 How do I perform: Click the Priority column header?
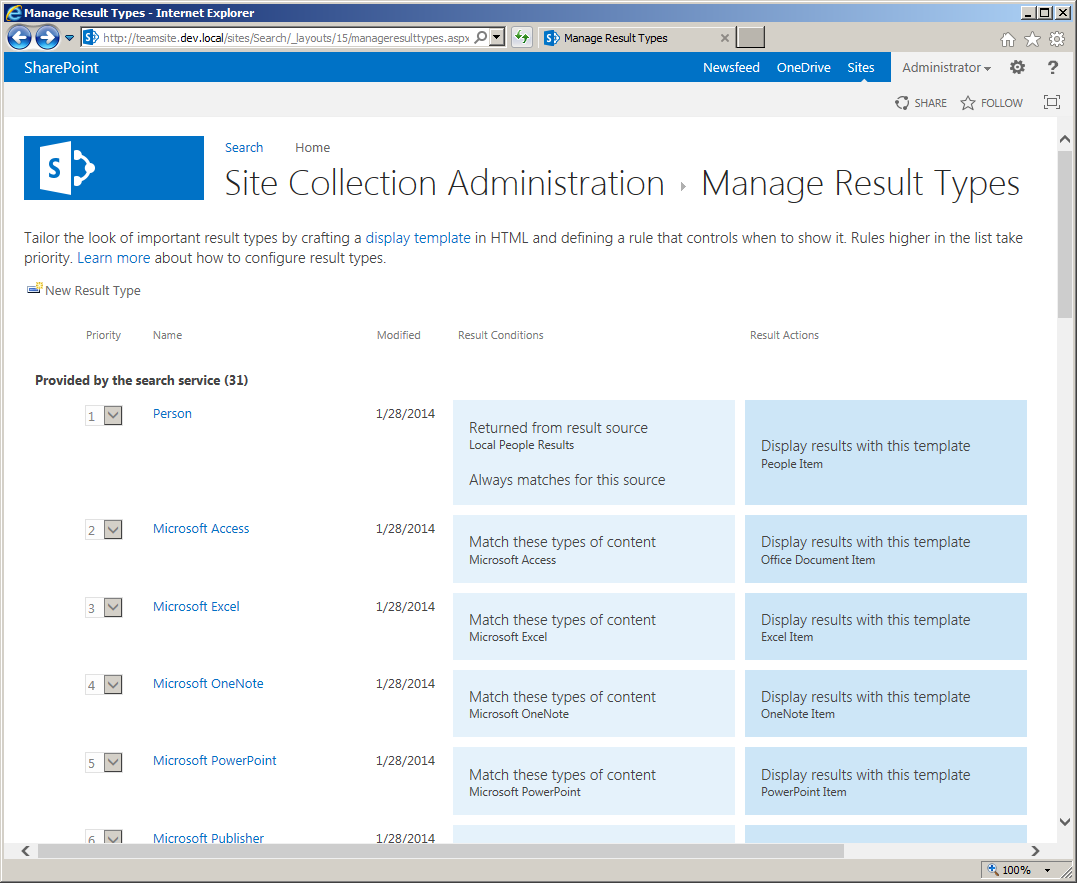click(x=103, y=335)
